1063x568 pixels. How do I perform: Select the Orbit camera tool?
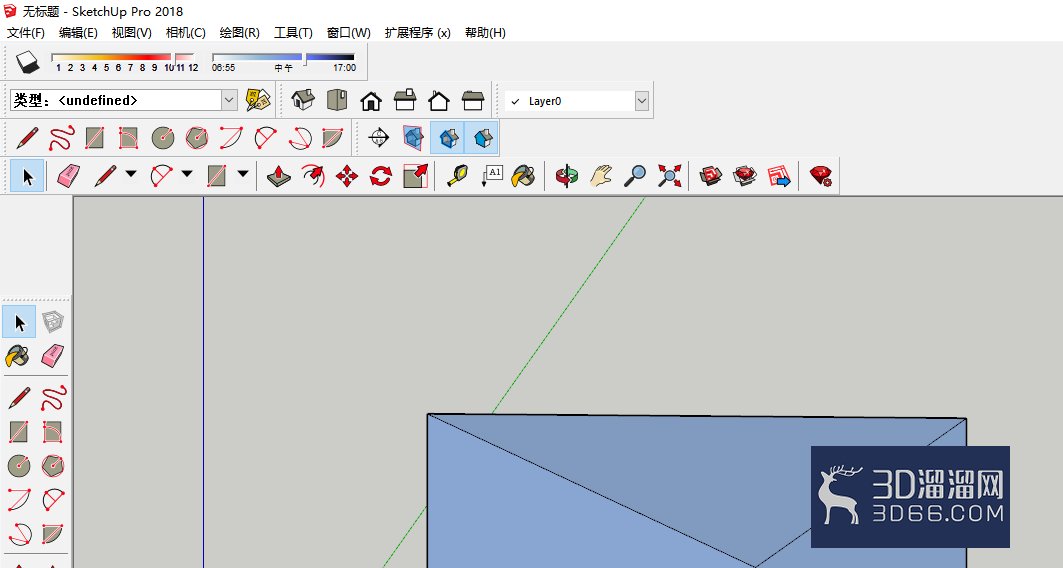(x=567, y=176)
